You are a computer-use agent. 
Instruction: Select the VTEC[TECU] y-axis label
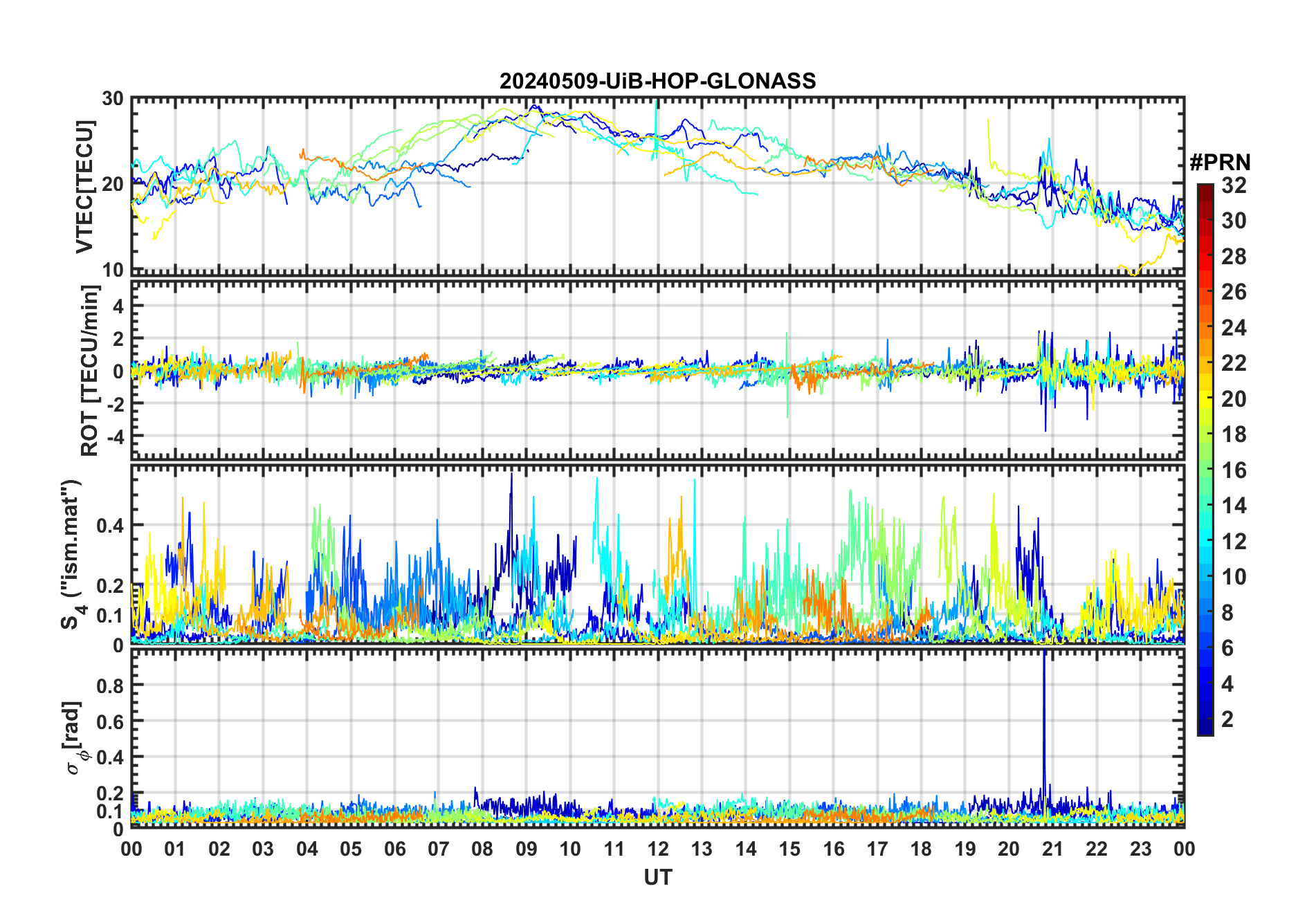point(84,187)
